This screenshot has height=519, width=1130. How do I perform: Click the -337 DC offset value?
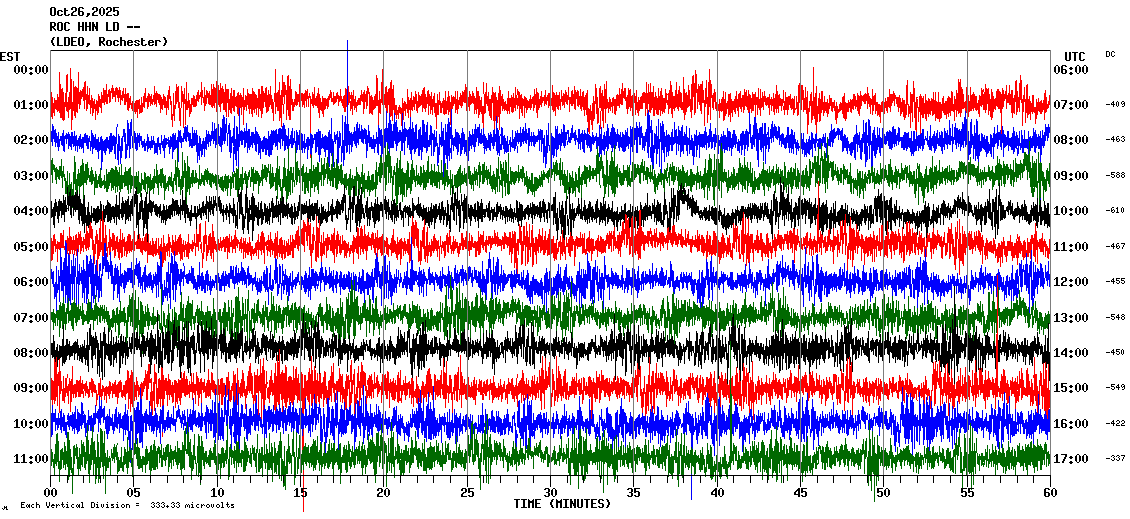1116,459
